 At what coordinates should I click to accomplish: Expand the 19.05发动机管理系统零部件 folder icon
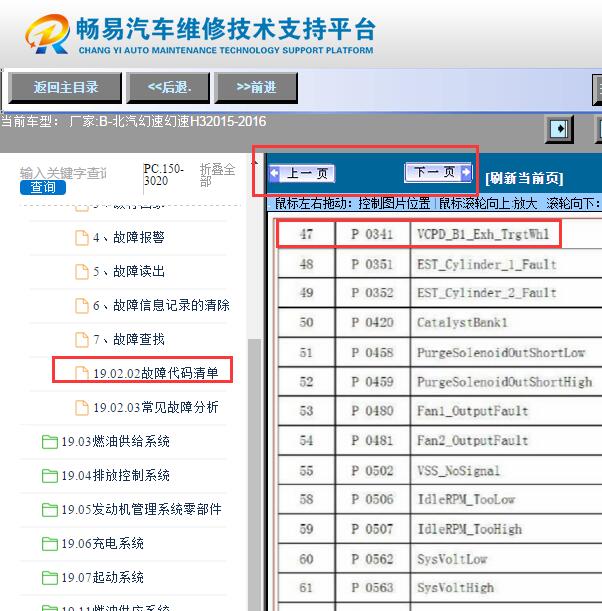pos(49,510)
